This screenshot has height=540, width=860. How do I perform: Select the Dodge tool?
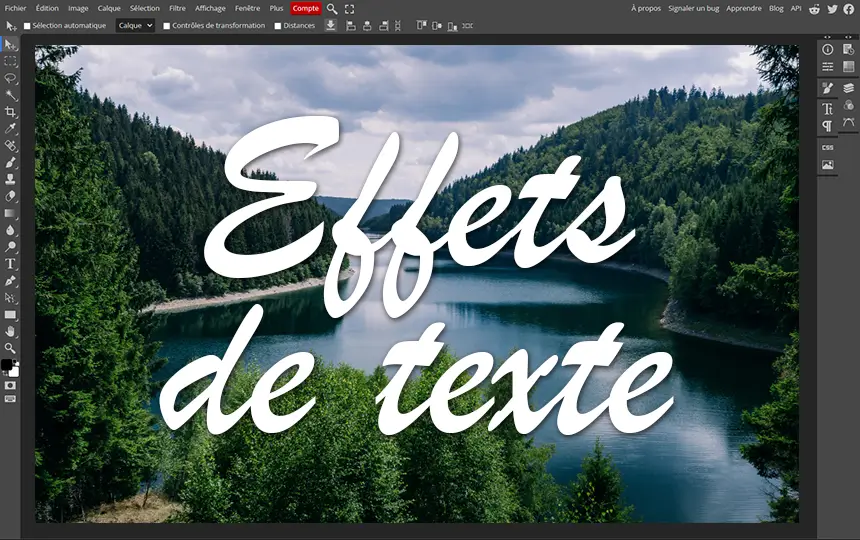click(x=10, y=247)
